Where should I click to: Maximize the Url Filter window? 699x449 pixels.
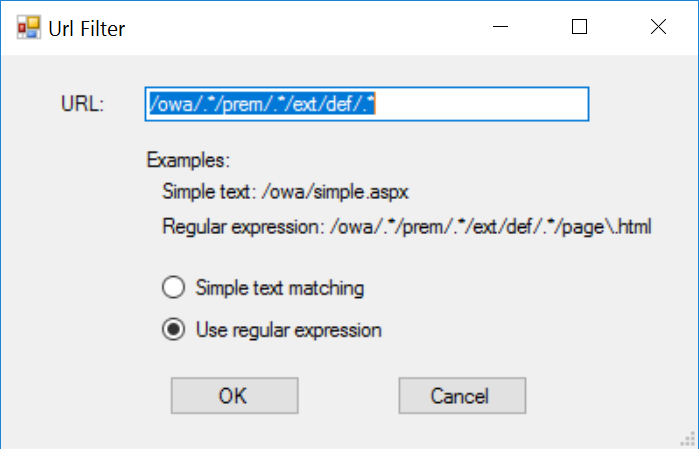[579, 28]
